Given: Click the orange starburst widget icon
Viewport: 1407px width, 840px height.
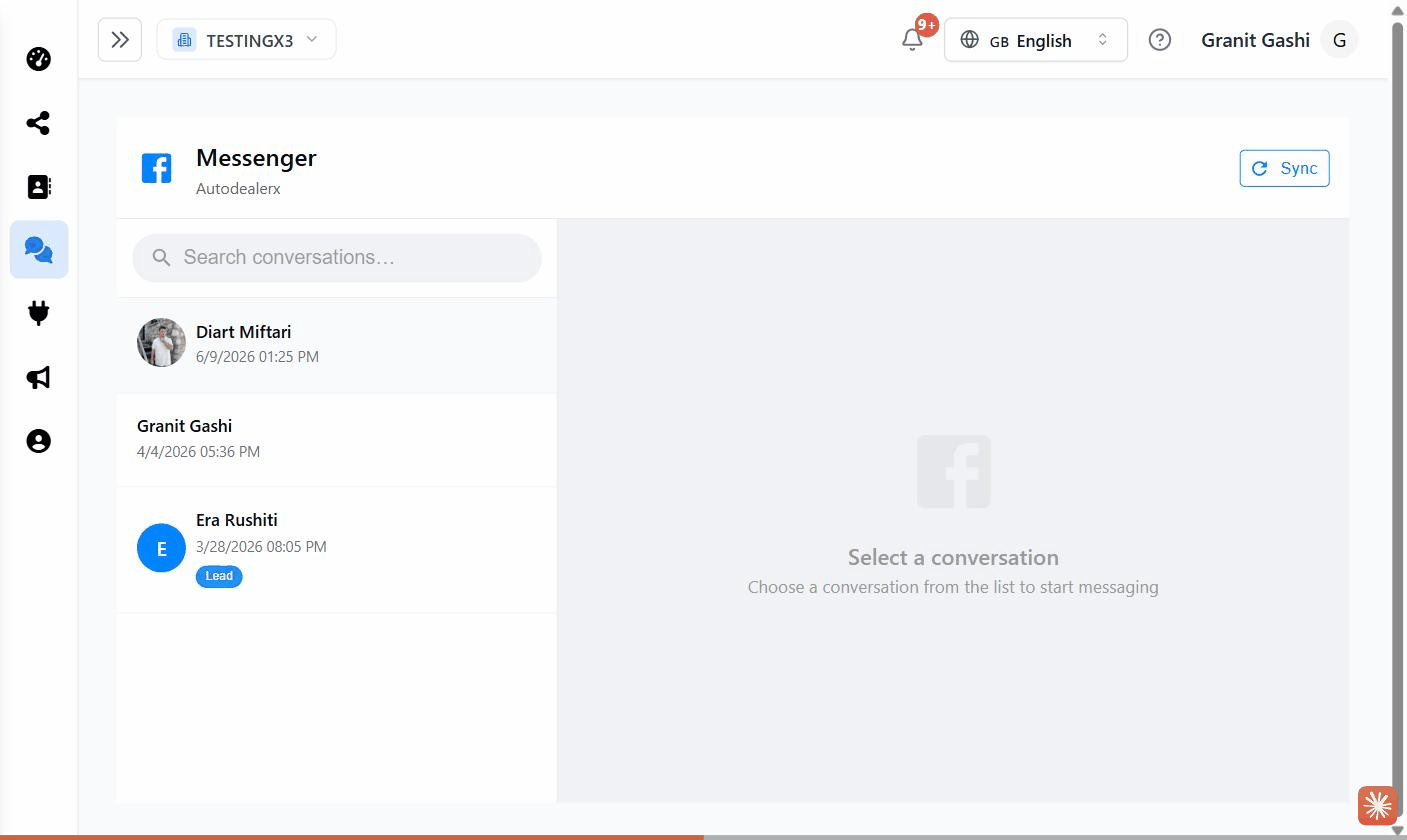Looking at the screenshot, I should 1377,805.
